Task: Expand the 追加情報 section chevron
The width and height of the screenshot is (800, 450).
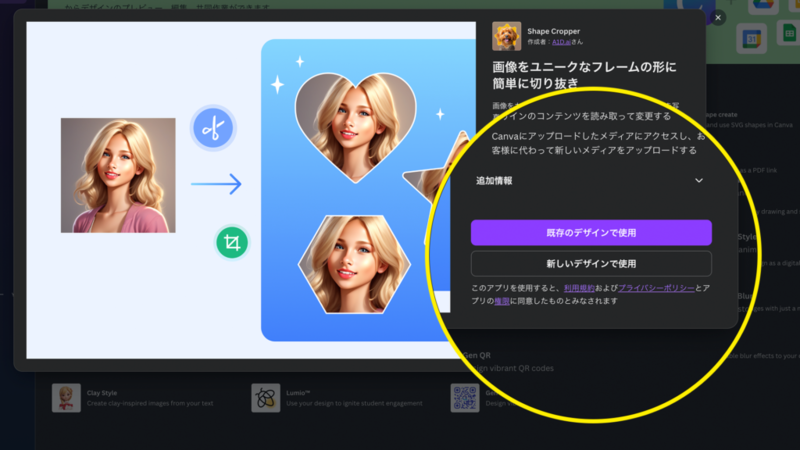Action: click(699, 181)
